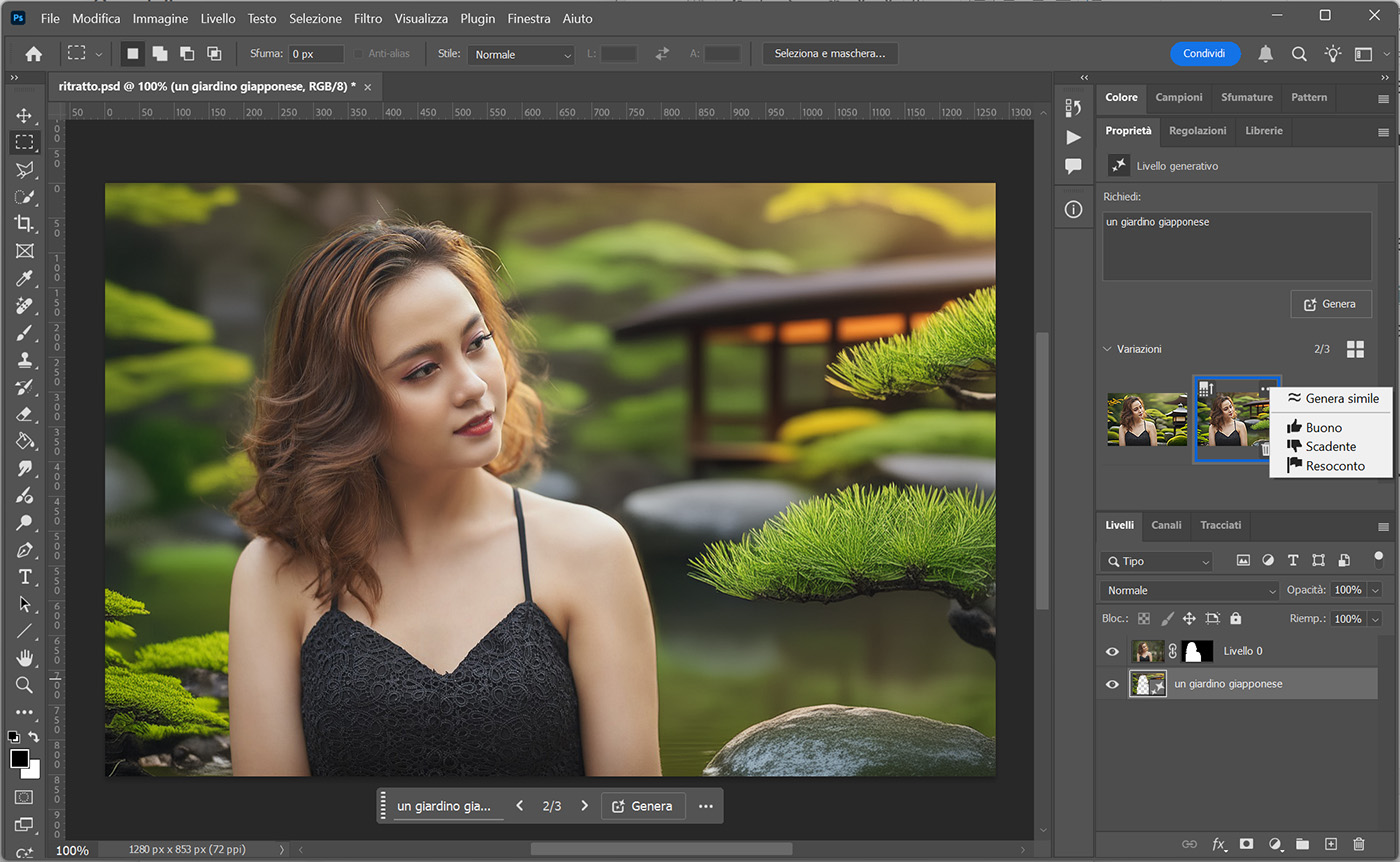This screenshot has width=1400, height=862.
Task: Open the Stile dropdown
Action: coord(521,55)
